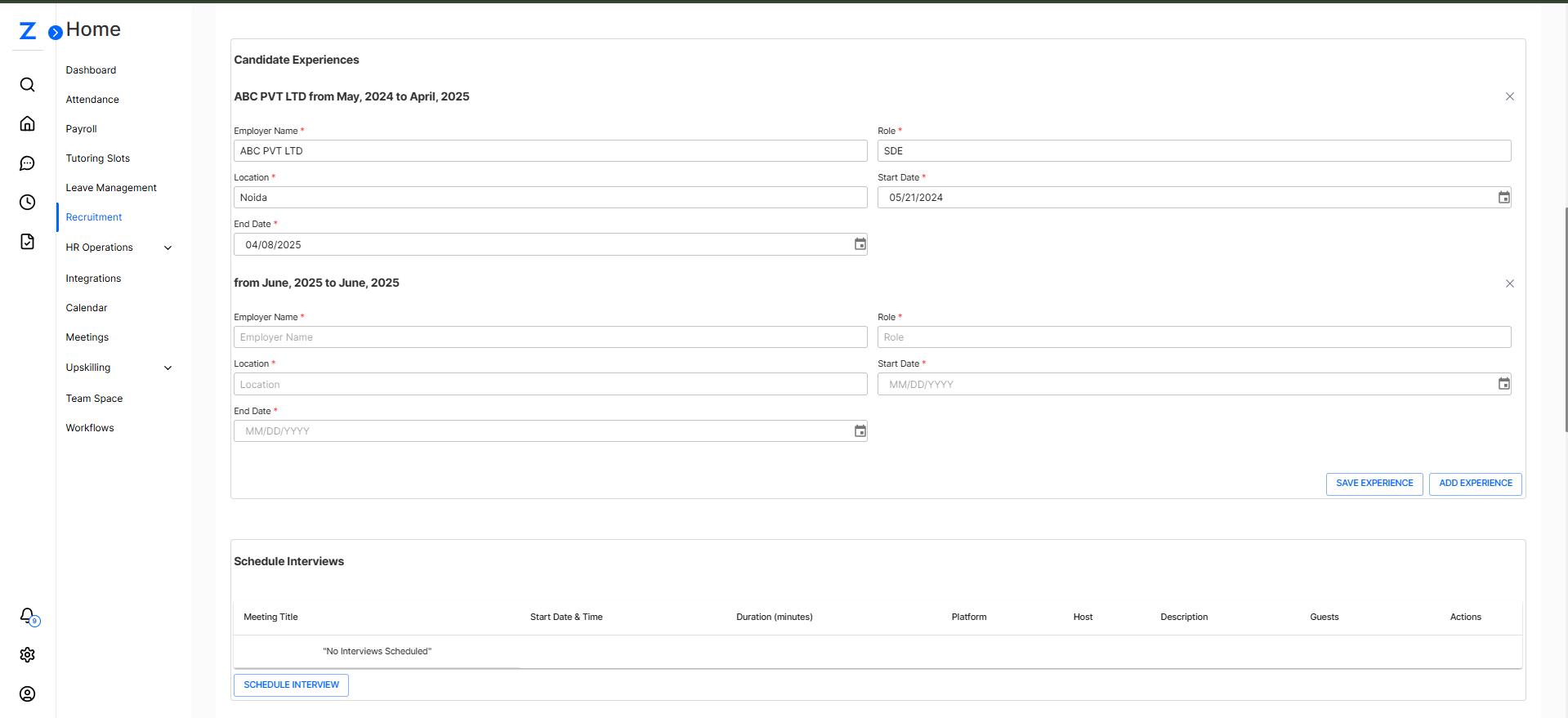Image resolution: width=1568 pixels, height=718 pixels.
Task: Open the home icon in left rail
Action: click(27, 123)
